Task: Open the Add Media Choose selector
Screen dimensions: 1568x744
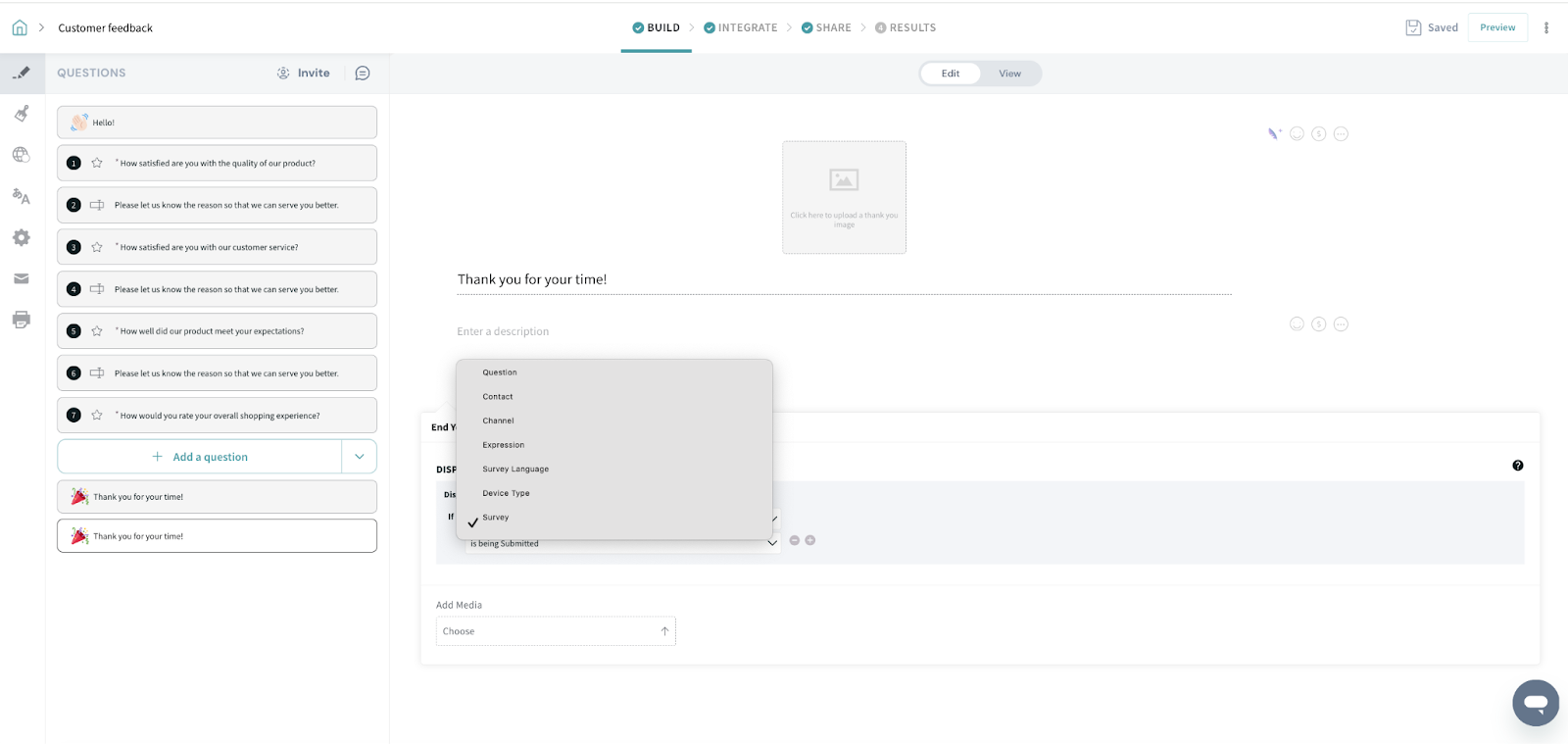Action: (556, 631)
